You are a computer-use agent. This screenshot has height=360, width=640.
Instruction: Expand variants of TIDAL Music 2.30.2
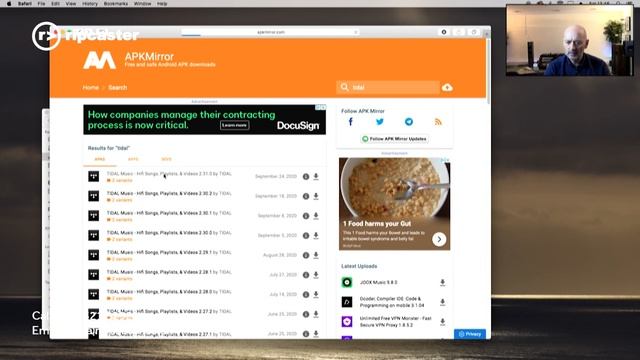(120, 200)
